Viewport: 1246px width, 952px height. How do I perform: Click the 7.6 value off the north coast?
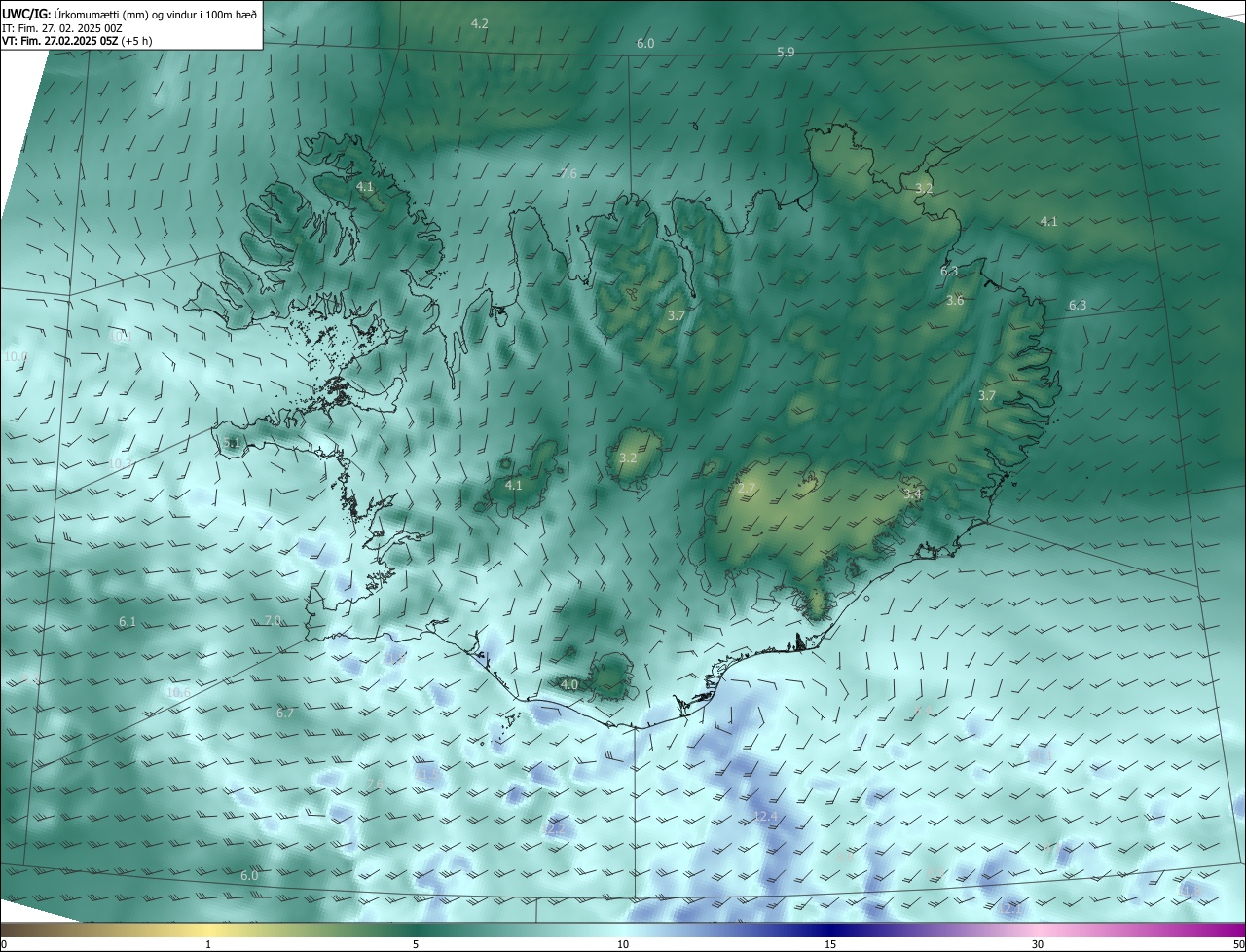pyautogui.click(x=568, y=174)
